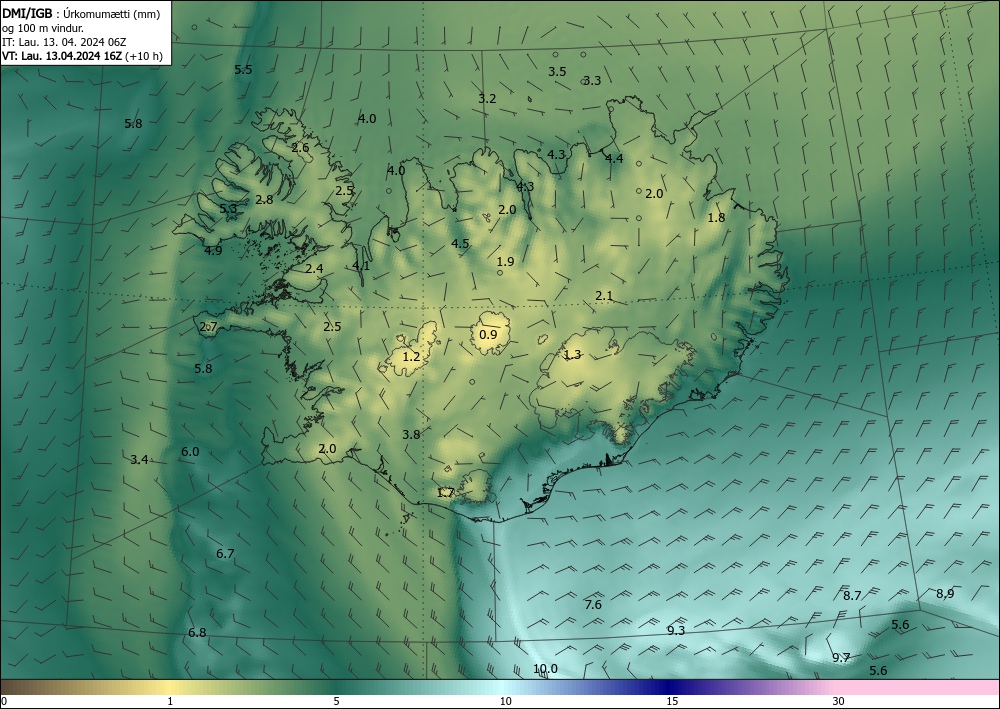Click the 6.0 value west of Reykjanes

coord(190,451)
